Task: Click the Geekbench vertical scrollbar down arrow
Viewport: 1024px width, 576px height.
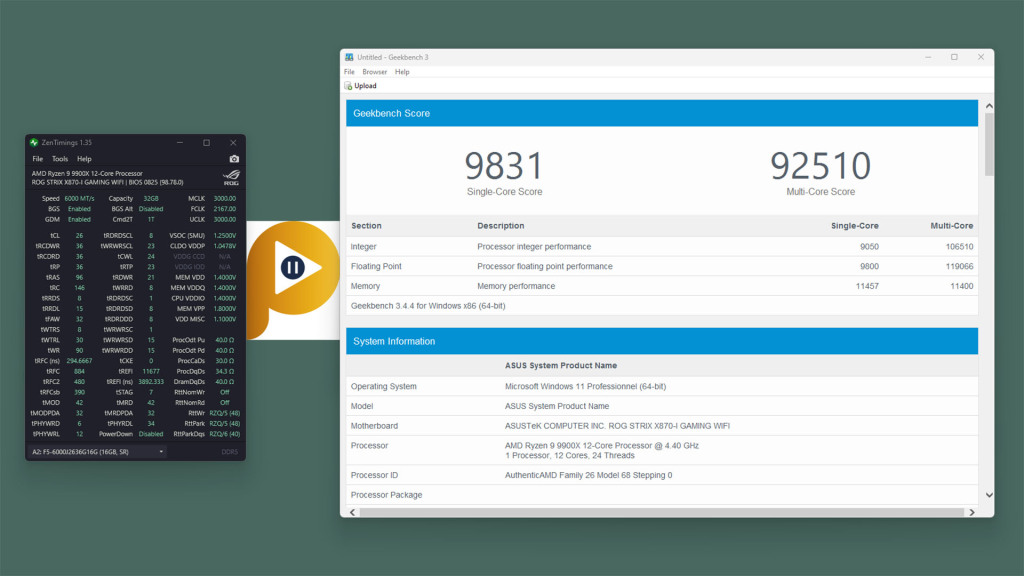Action: point(989,495)
